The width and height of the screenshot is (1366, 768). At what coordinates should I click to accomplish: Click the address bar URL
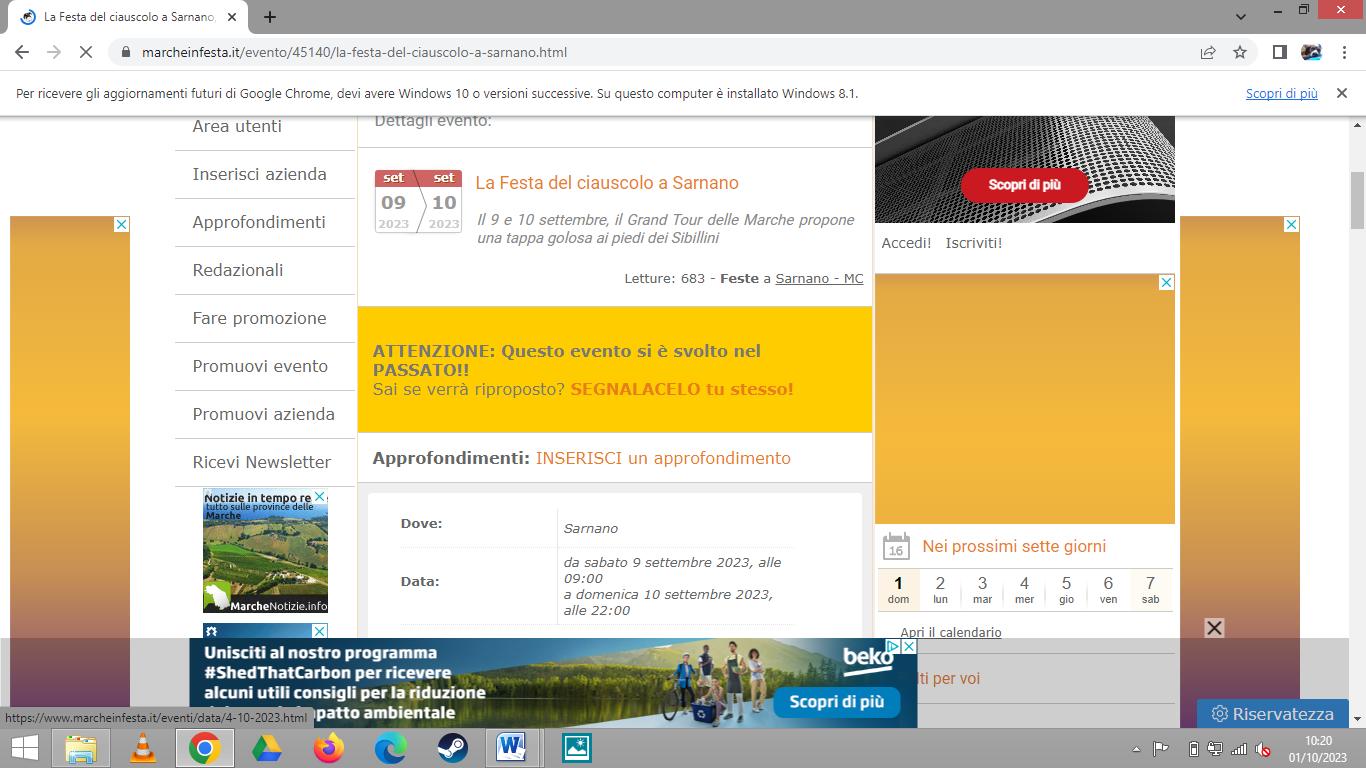pyautogui.click(x=354, y=52)
